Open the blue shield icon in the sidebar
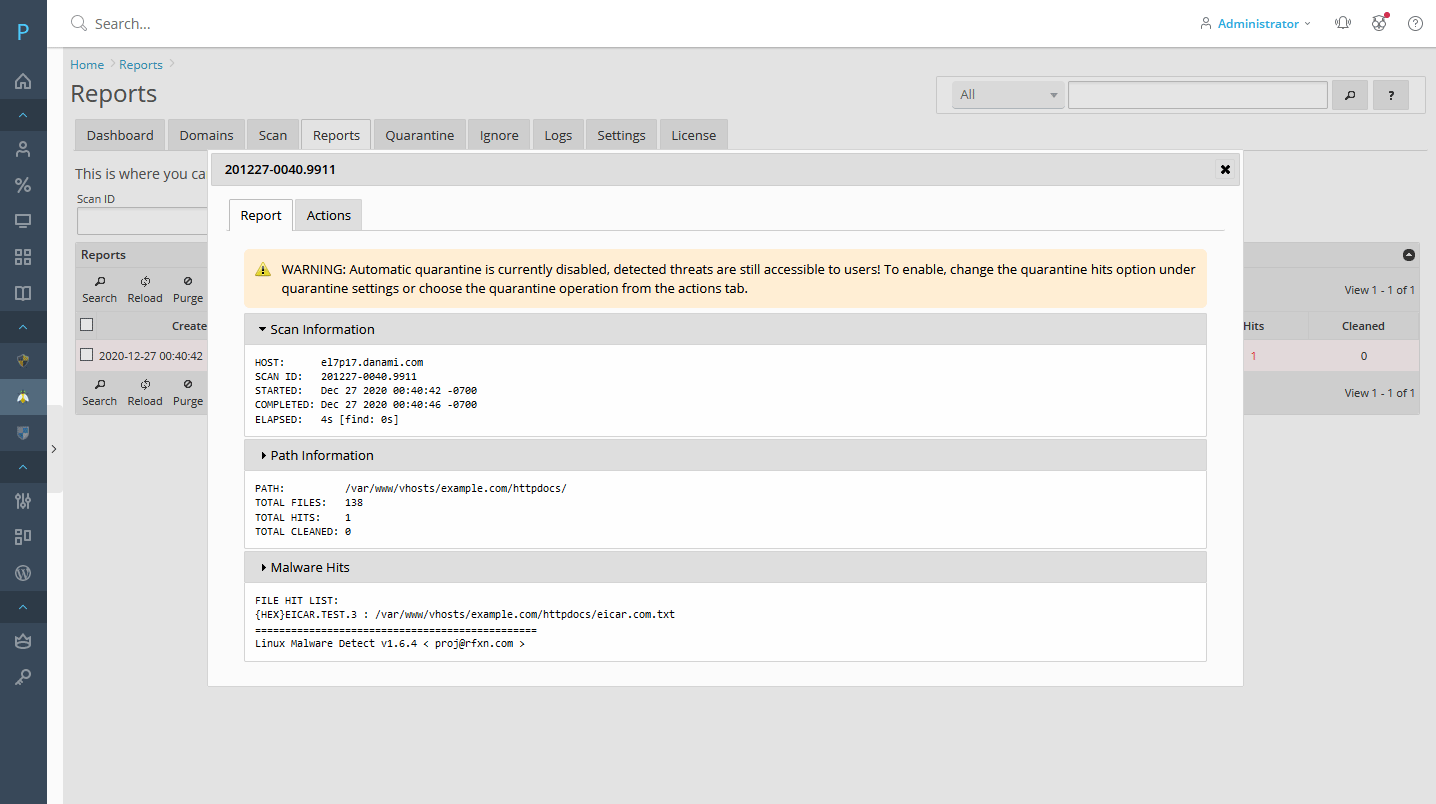This screenshot has height=804, width=1436. 23,433
